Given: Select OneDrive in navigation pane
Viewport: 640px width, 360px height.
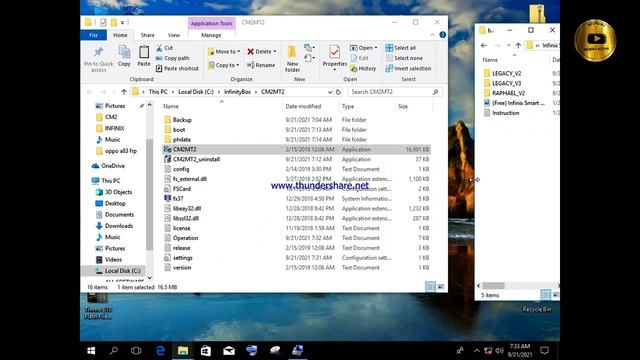Looking at the screenshot, I should (113, 166).
